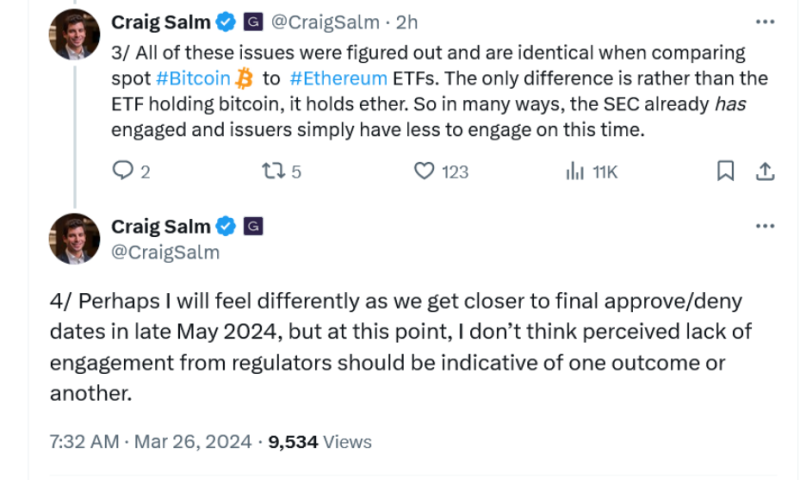Open view analytics showing 11K

575,171
